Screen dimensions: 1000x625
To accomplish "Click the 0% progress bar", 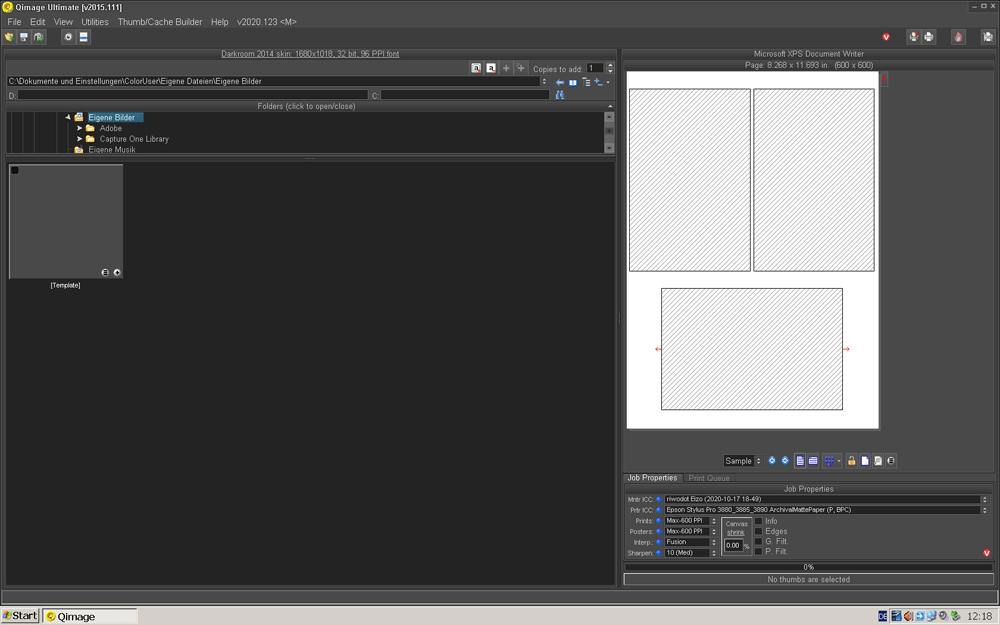I will 808,567.
